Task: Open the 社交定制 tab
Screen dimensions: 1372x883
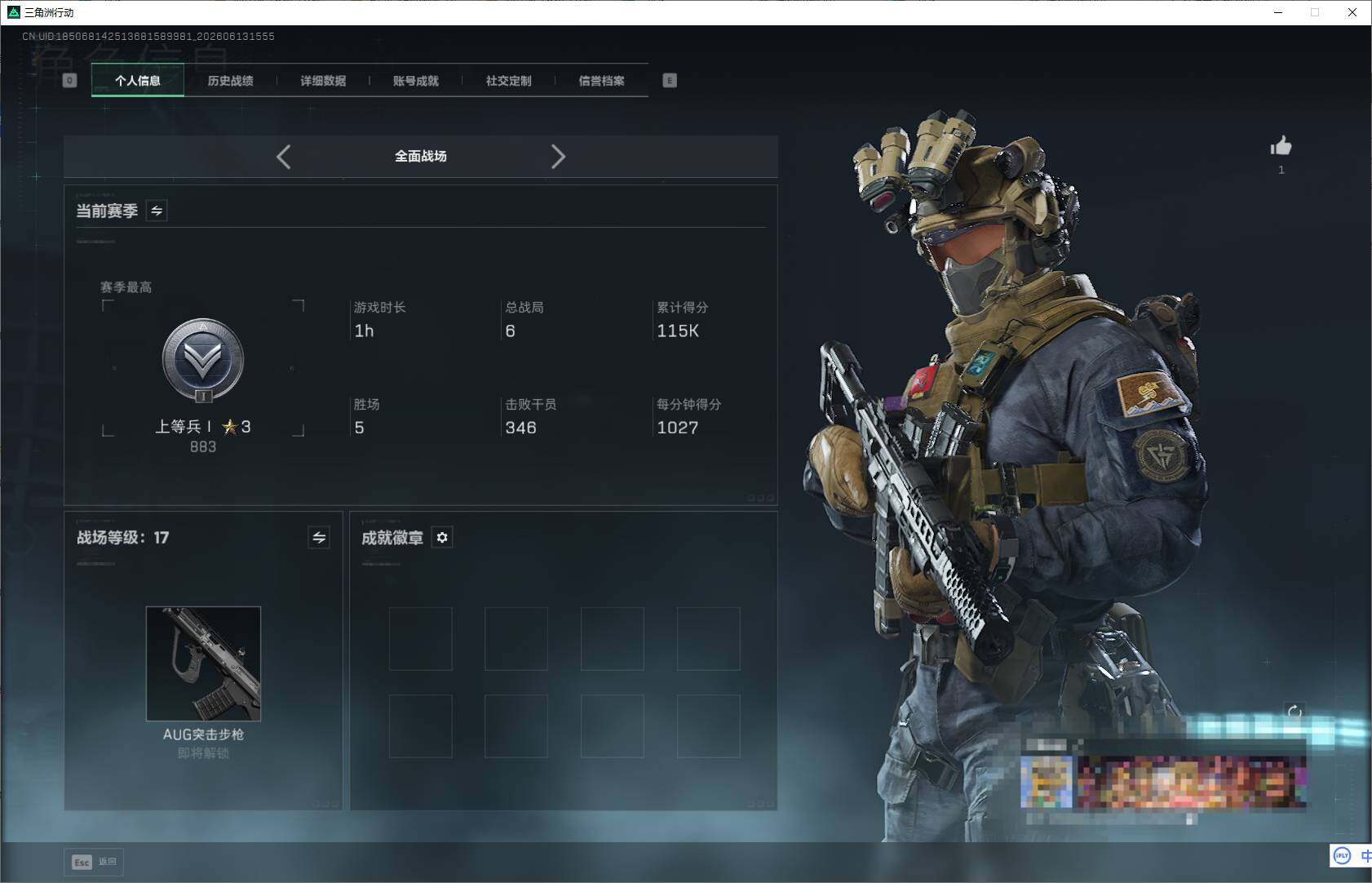Action: point(508,81)
